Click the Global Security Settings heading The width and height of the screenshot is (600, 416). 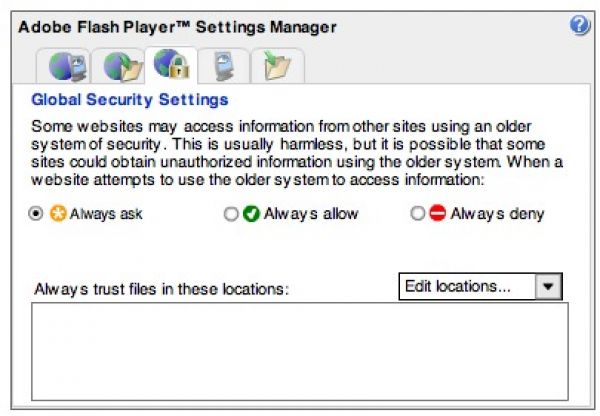pos(131,100)
